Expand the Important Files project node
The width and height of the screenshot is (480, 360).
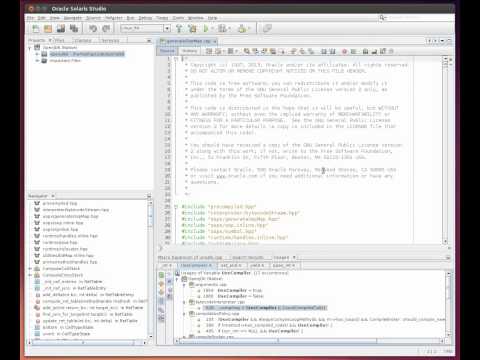tap(37, 61)
